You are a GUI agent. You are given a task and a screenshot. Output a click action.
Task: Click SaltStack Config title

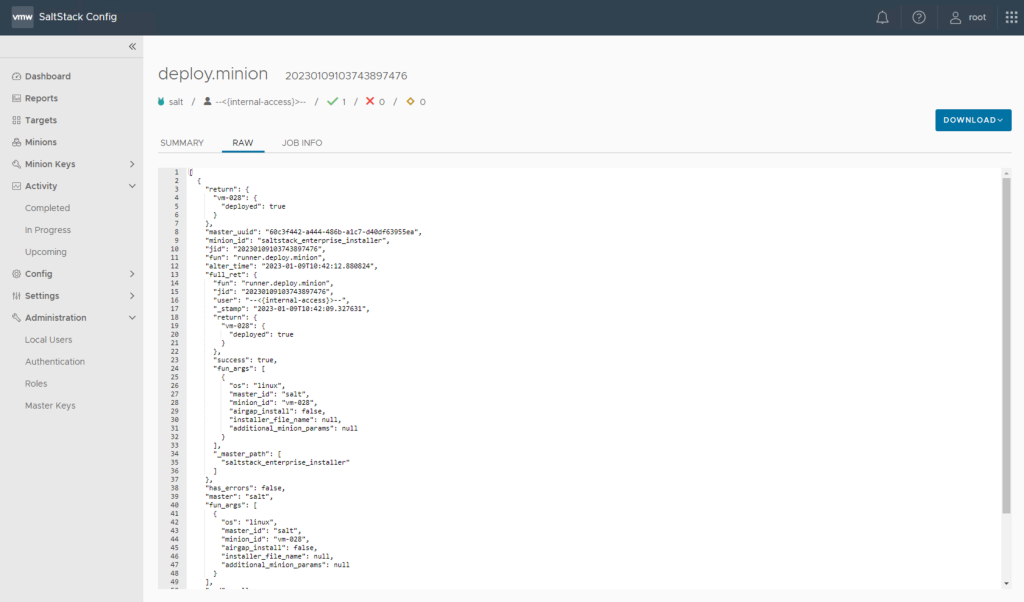[x=78, y=17]
